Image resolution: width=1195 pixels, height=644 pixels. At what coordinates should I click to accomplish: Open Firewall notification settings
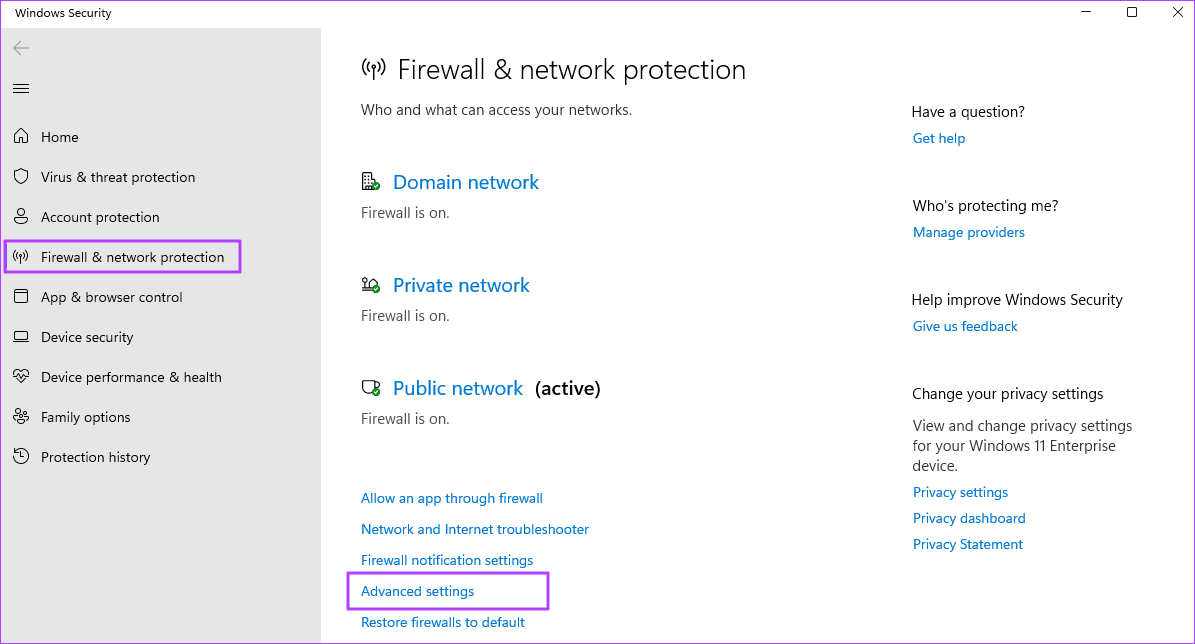(x=447, y=560)
